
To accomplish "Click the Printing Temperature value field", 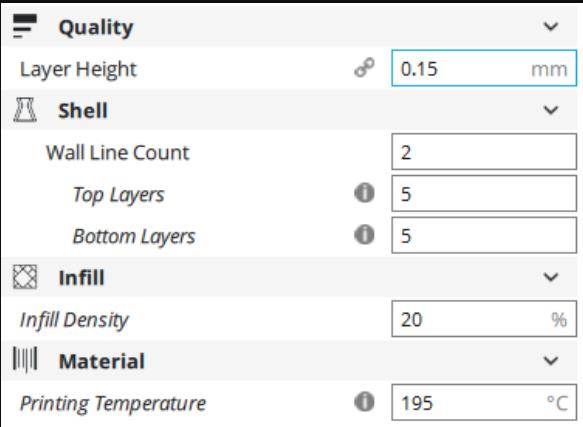I will (484, 402).
